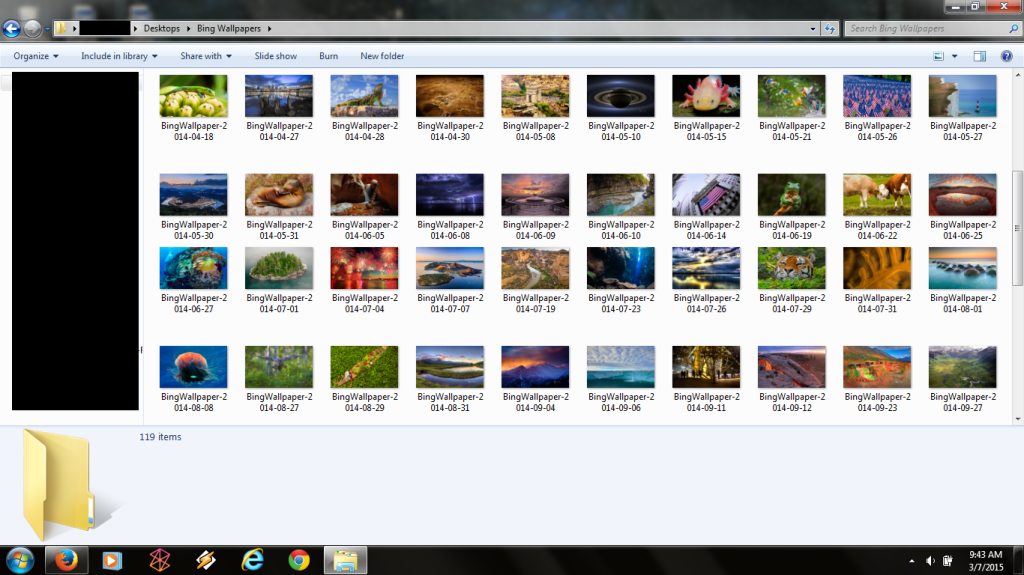
Task: Open Help via the question mark icon
Action: point(1006,56)
